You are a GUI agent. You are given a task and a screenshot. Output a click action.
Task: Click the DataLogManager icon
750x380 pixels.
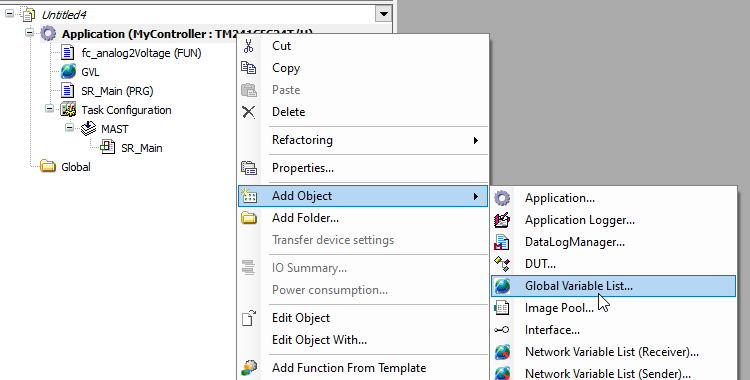tap(502, 242)
